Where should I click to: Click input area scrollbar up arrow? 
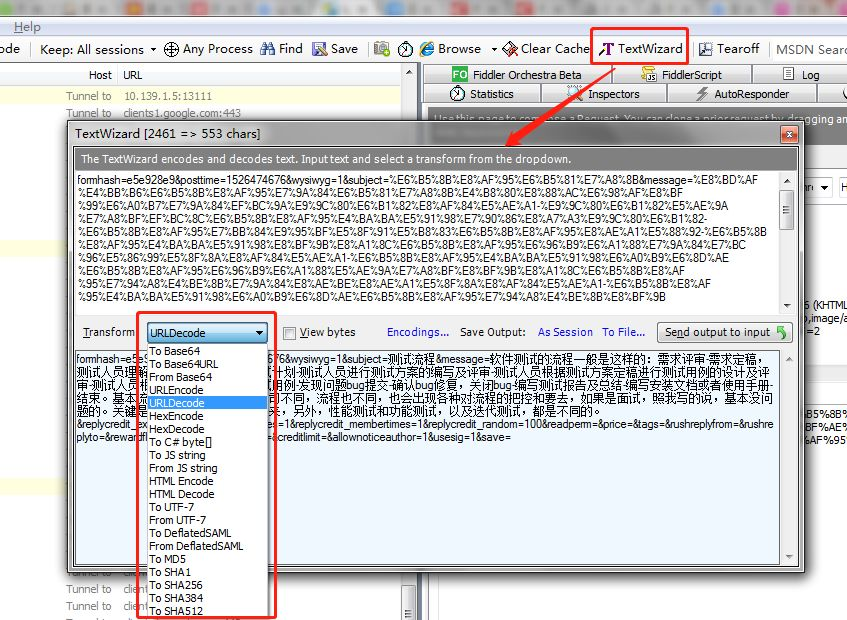787,181
